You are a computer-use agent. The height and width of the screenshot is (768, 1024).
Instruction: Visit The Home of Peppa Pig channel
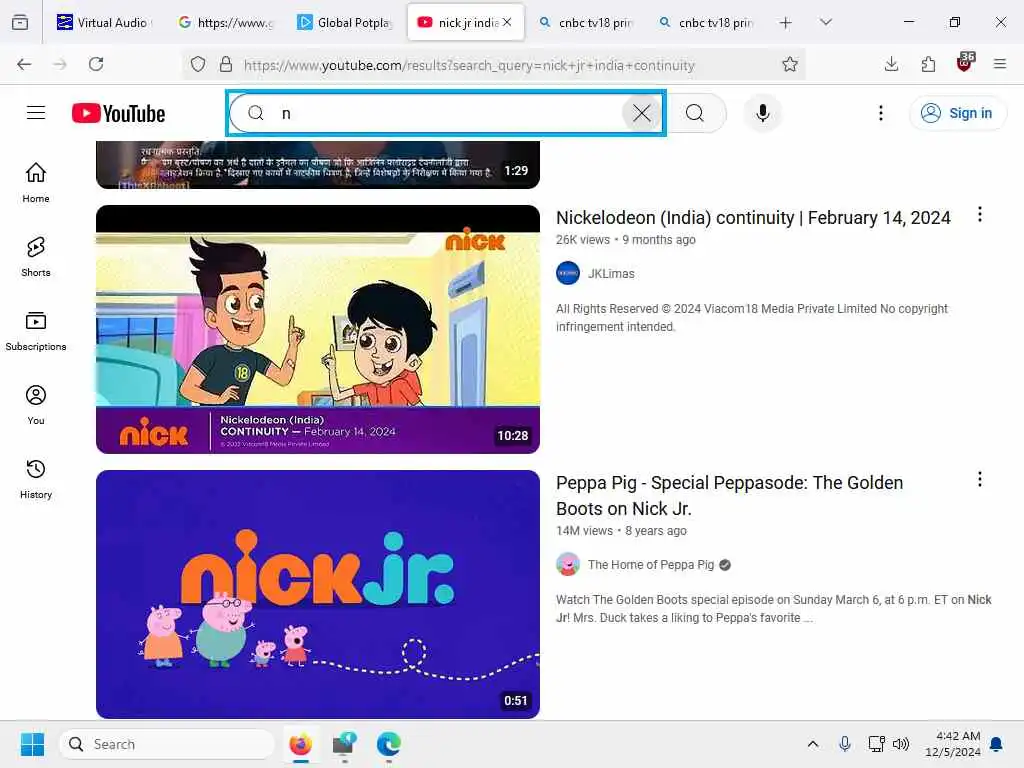[650, 565]
